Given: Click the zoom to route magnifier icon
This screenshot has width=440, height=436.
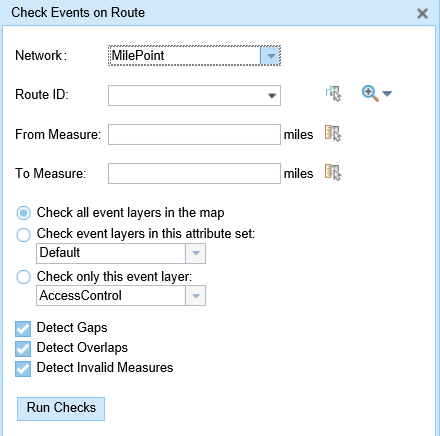Looking at the screenshot, I should click(370, 93).
